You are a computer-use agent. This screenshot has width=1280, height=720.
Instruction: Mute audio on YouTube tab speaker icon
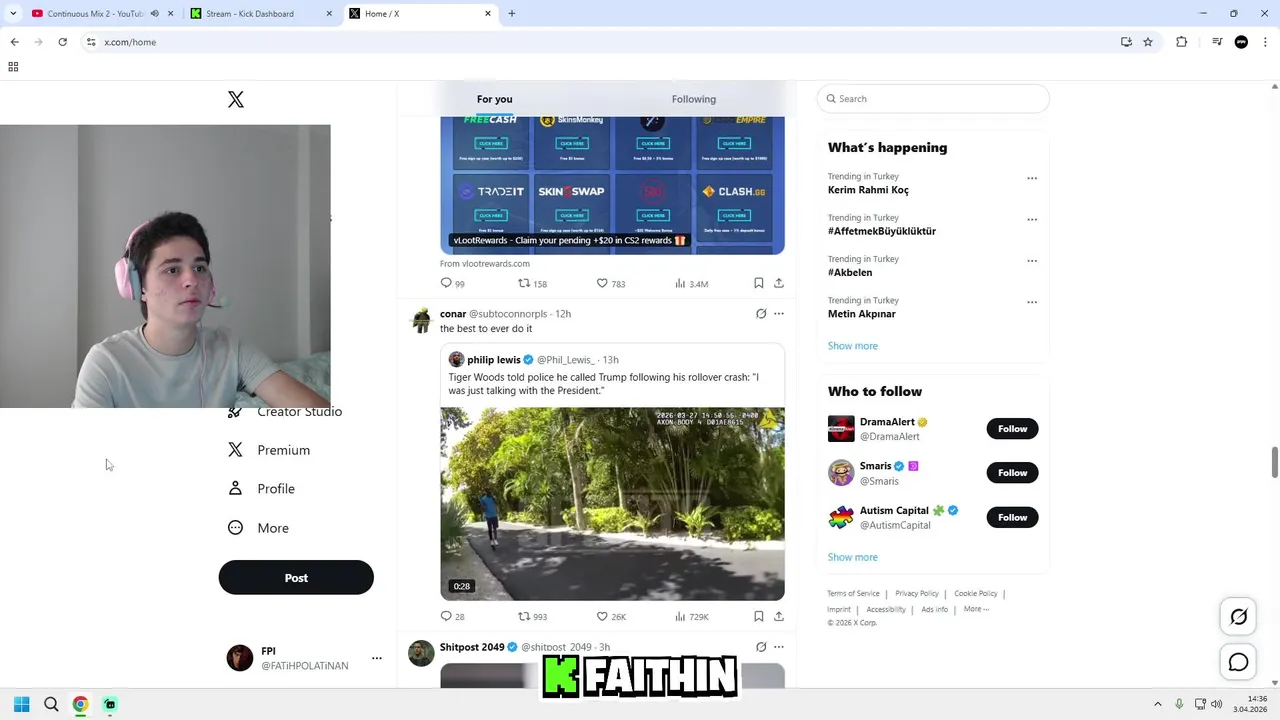coord(155,14)
